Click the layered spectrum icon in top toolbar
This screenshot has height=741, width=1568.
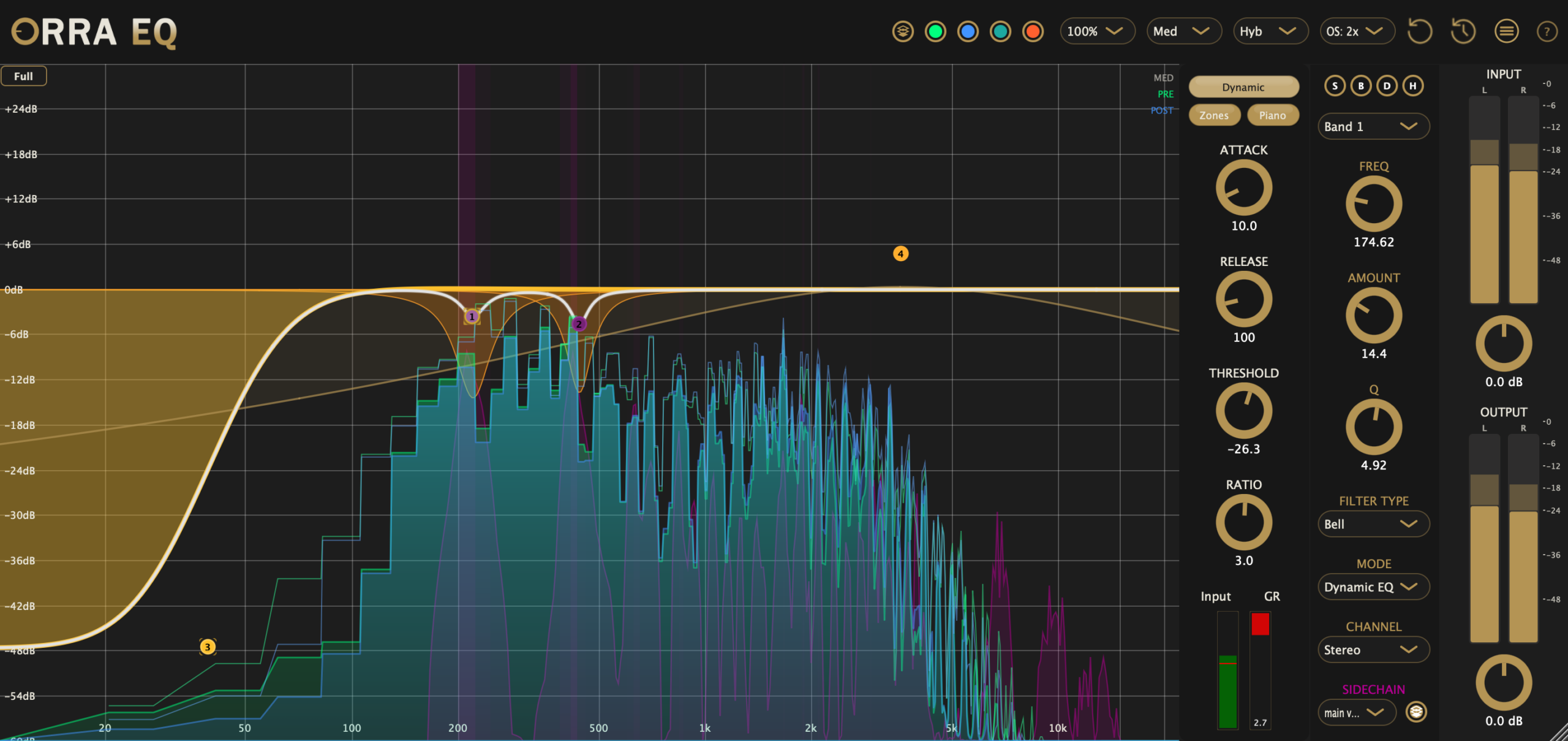tap(902, 31)
